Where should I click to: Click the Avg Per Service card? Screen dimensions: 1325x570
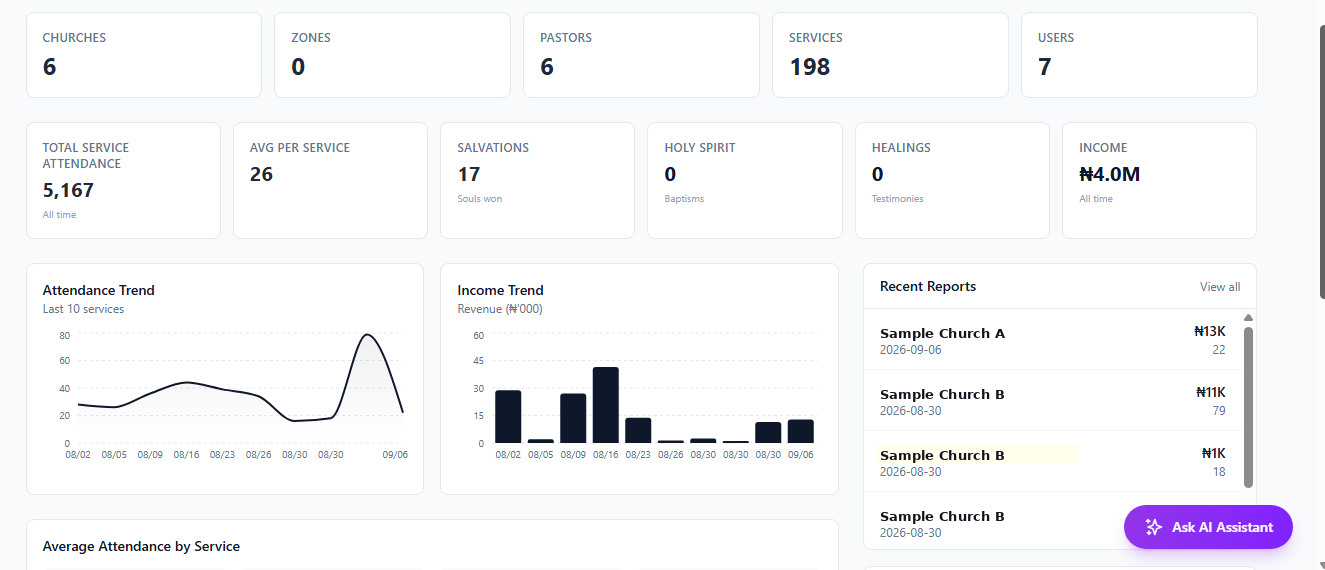(x=330, y=180)
